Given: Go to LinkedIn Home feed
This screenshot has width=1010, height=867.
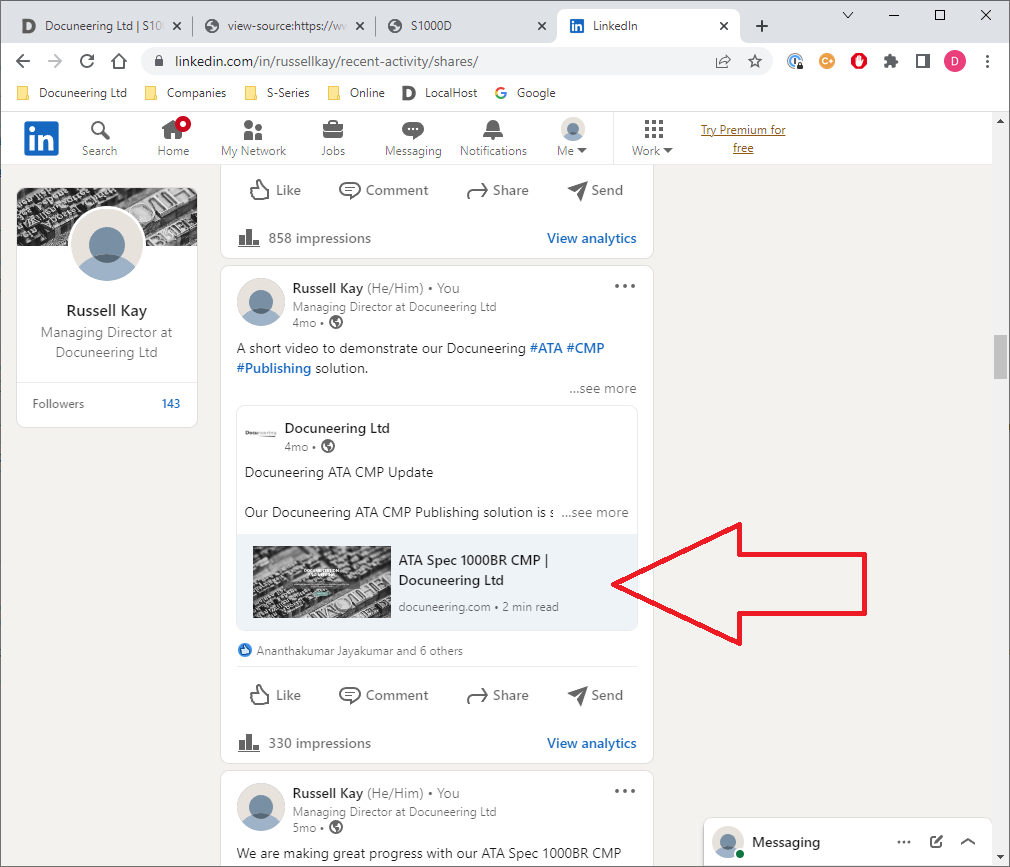Looking at the screenshot, I should tap(173, 138).
